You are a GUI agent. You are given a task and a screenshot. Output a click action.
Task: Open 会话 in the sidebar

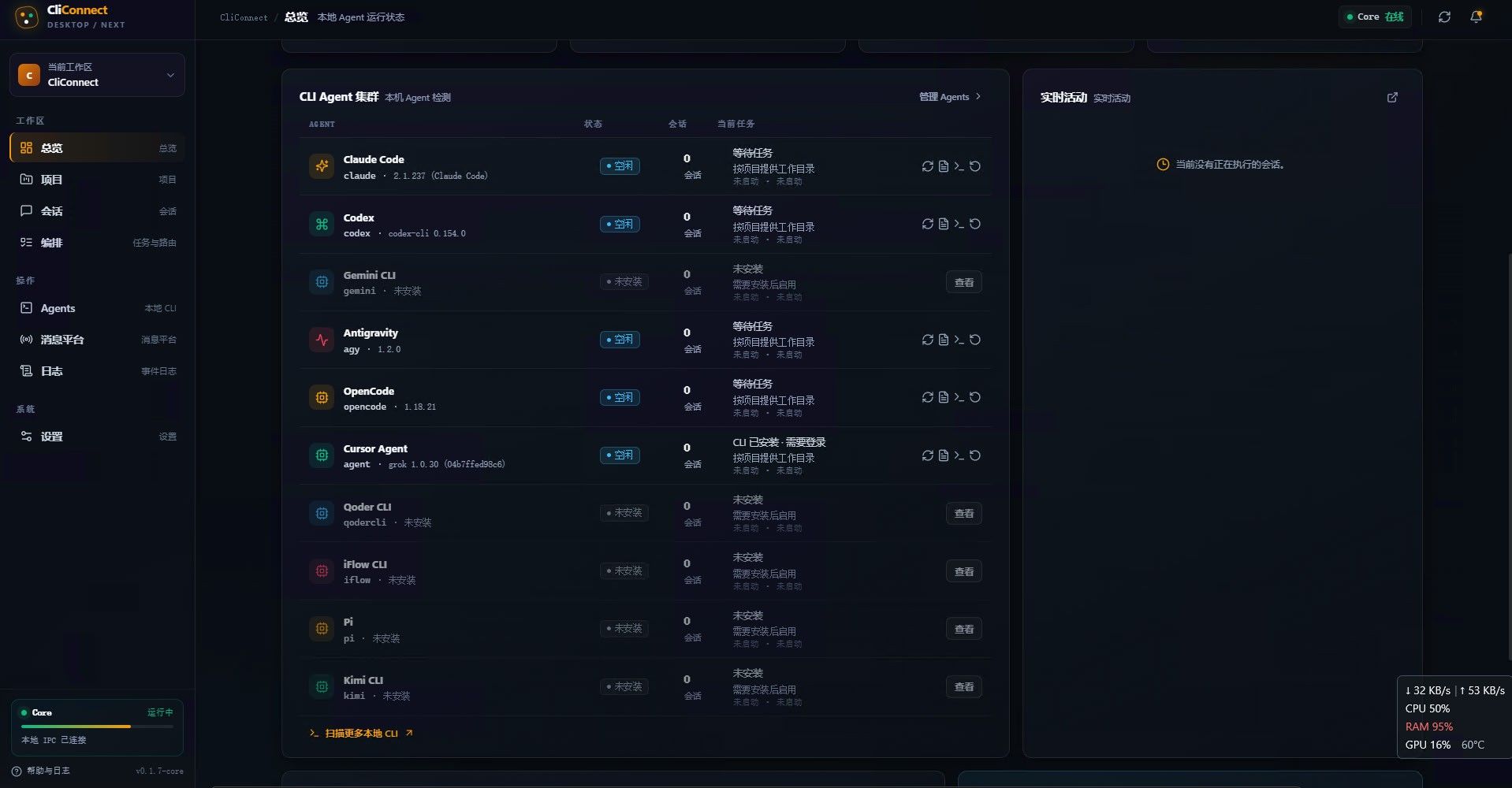pos(97,211)
